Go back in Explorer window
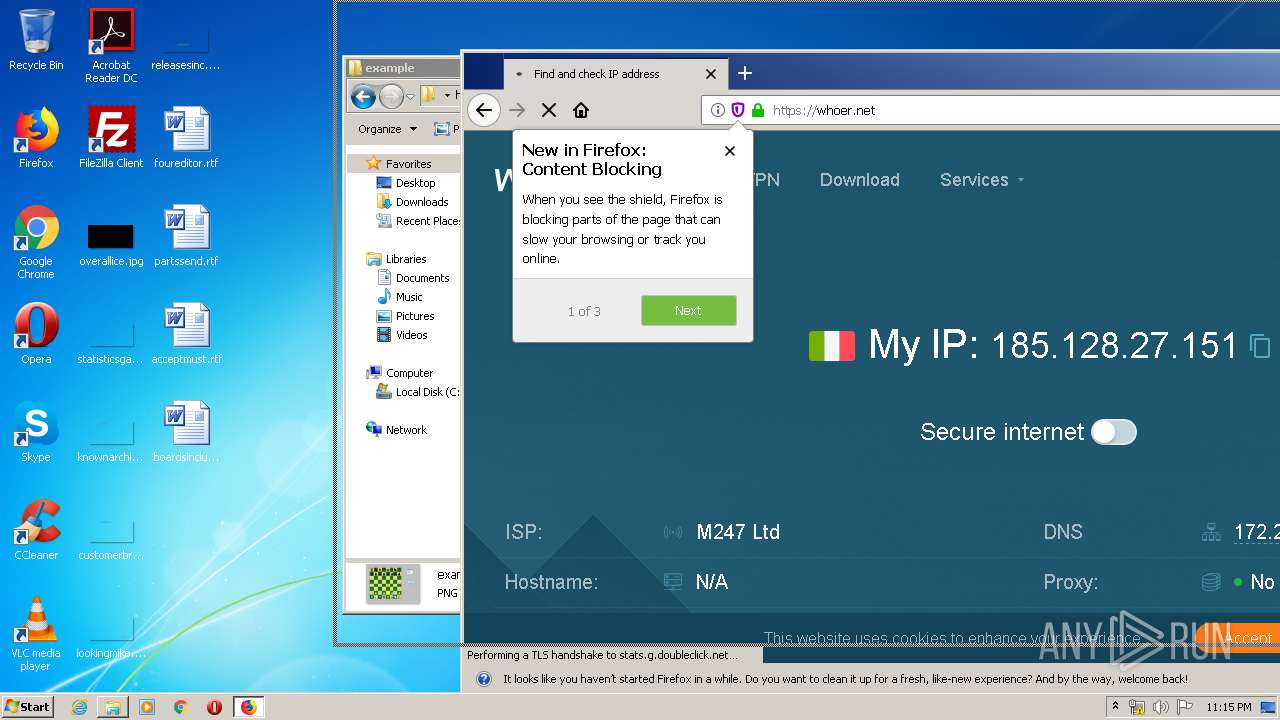The image size is (1280, 720). pyautogui.click(x=363, y=97)
